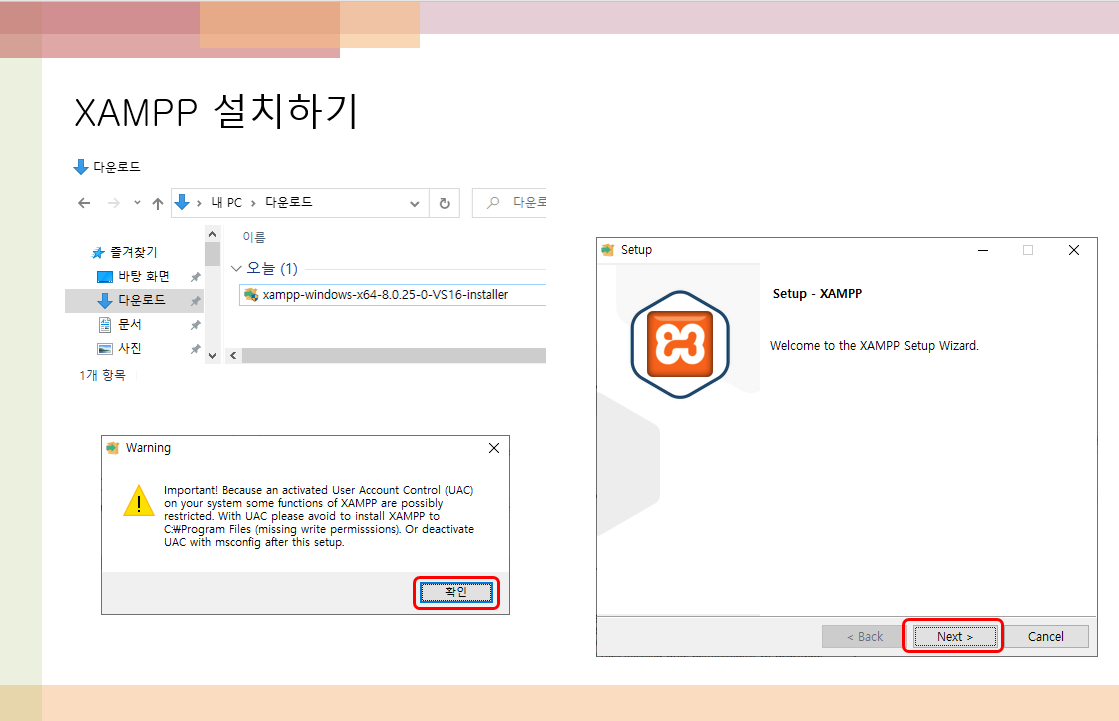Close the Setup window
Screen dimensions: 1119x721
pyautogui.click(x=1073, y=250)
